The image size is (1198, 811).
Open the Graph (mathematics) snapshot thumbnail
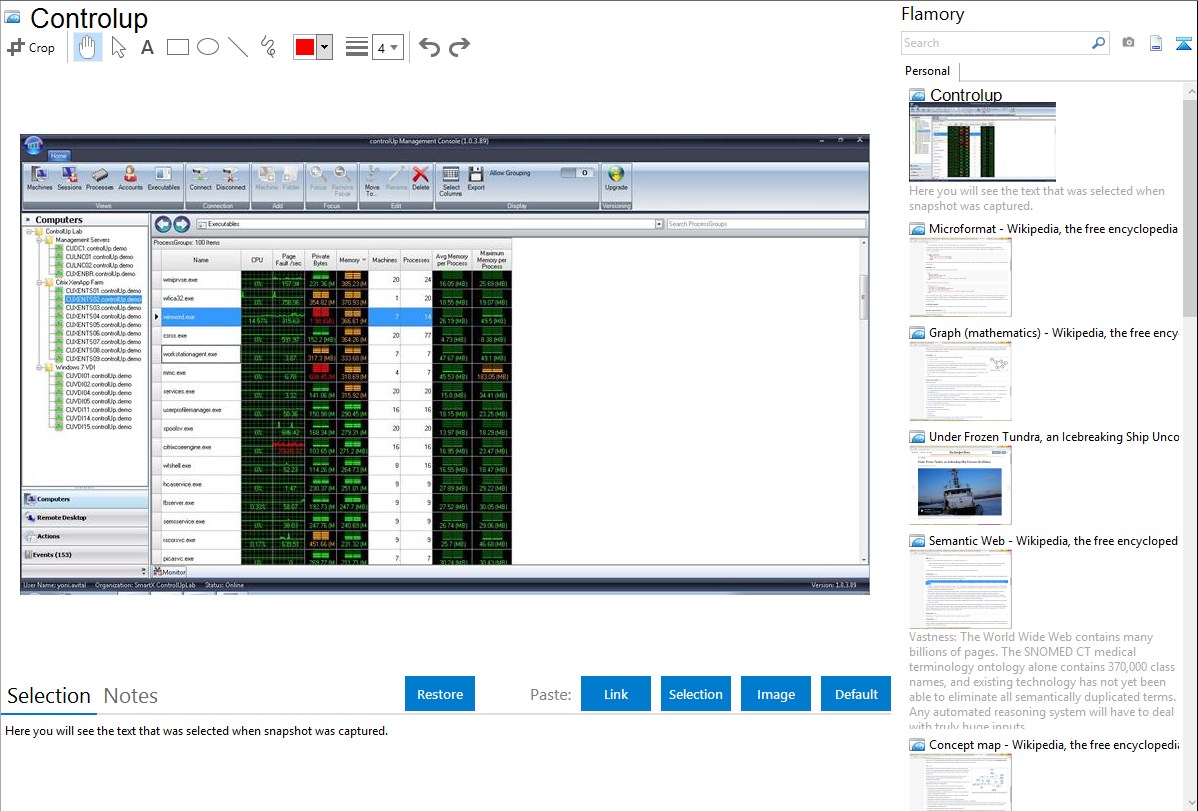[960, 381]
